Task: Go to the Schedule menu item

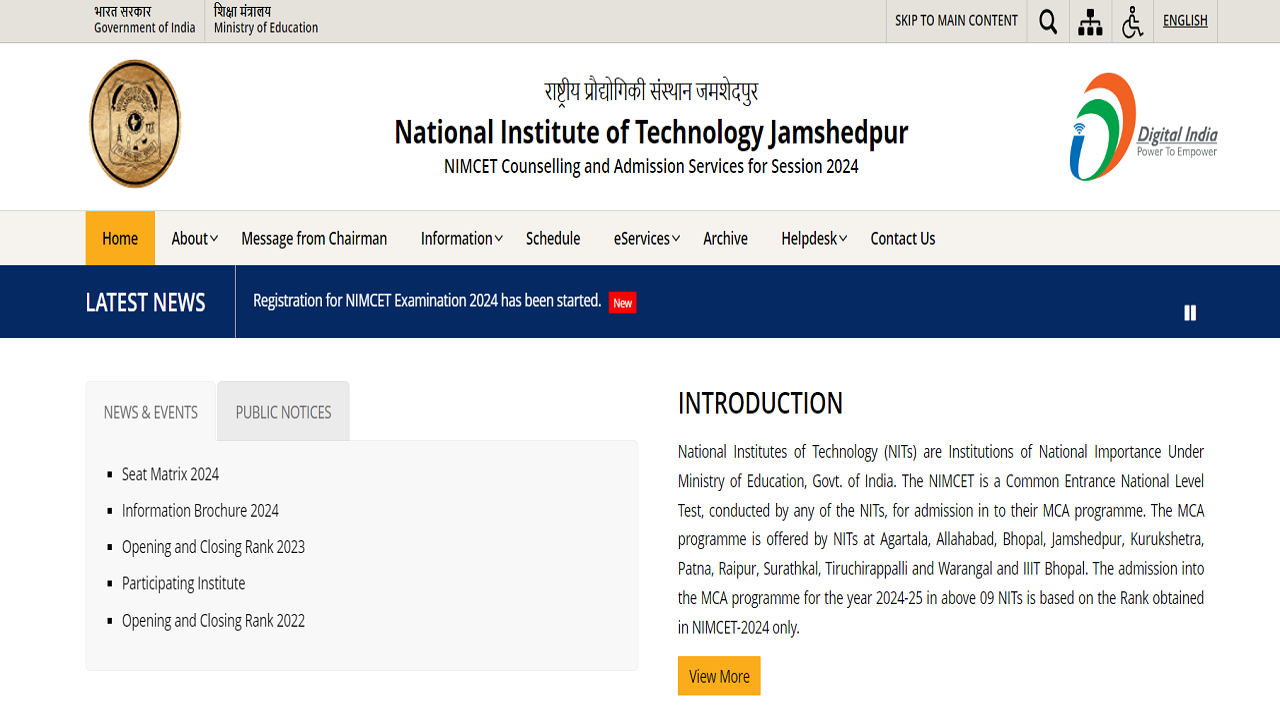Action: click(x=552, y=238)
